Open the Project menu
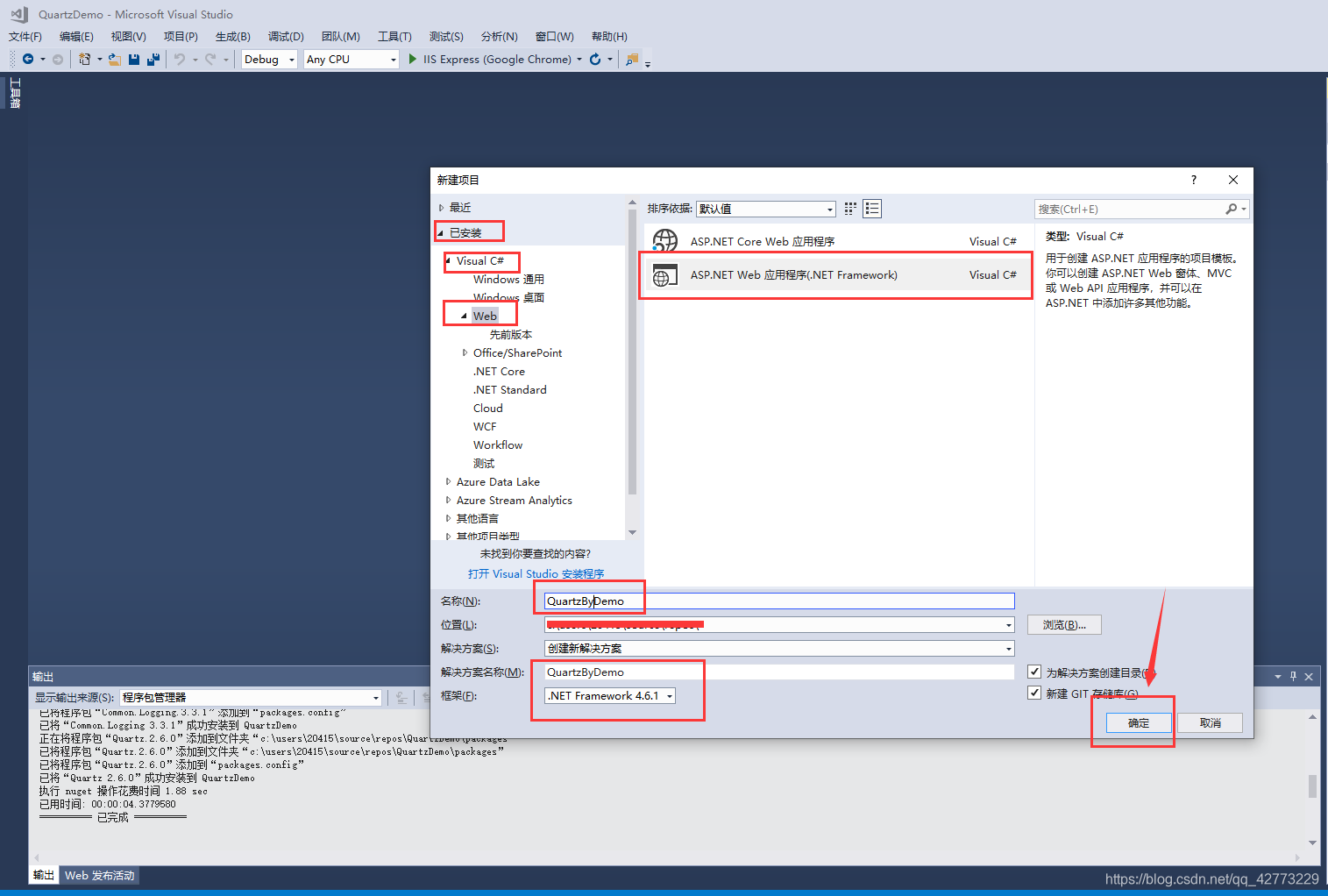 pyautogui.click(x=181, y=36)
